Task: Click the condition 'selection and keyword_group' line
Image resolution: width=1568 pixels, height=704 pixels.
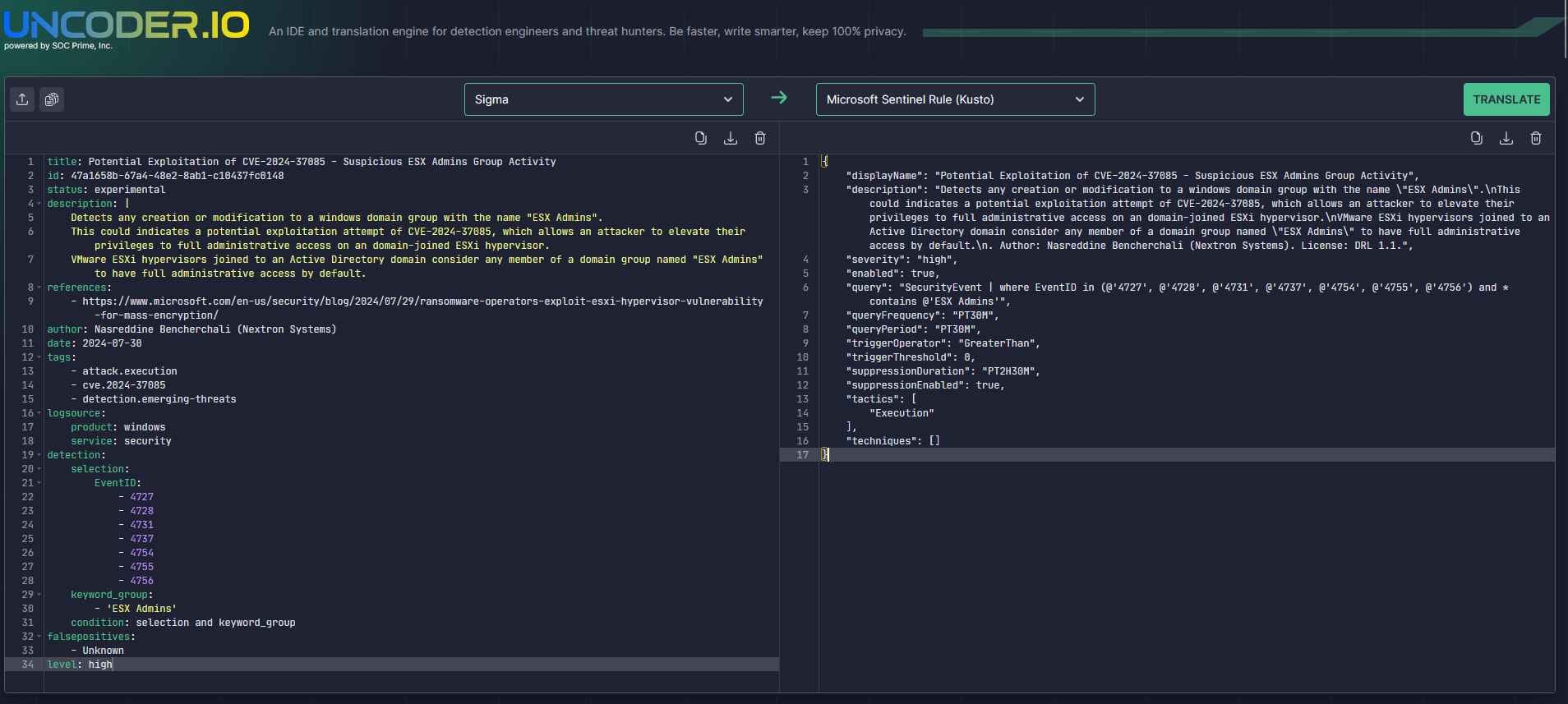Action: point(183,623)
